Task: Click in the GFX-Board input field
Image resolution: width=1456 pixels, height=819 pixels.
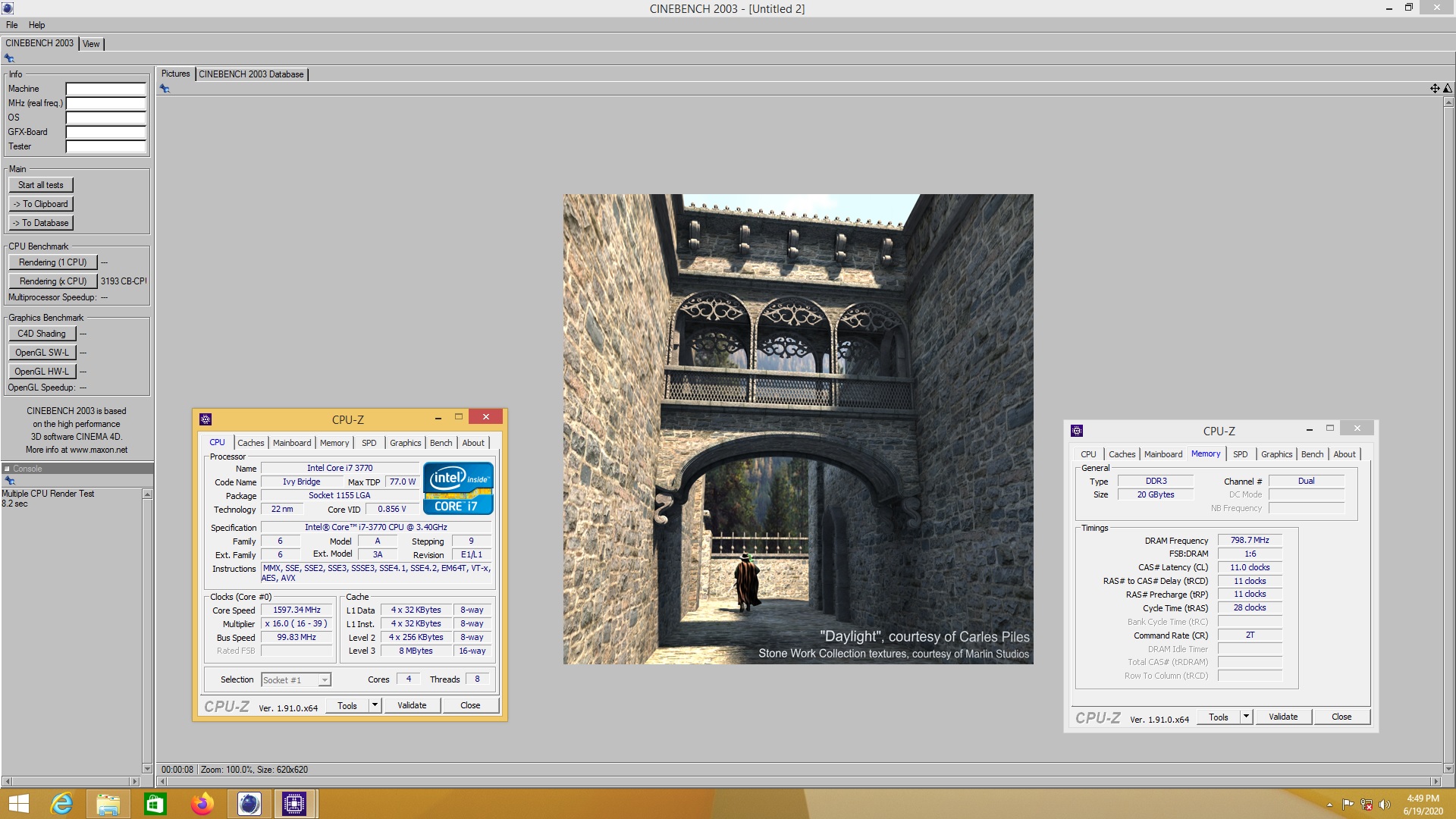Action: pyautogui.click(x=105, y=132)
